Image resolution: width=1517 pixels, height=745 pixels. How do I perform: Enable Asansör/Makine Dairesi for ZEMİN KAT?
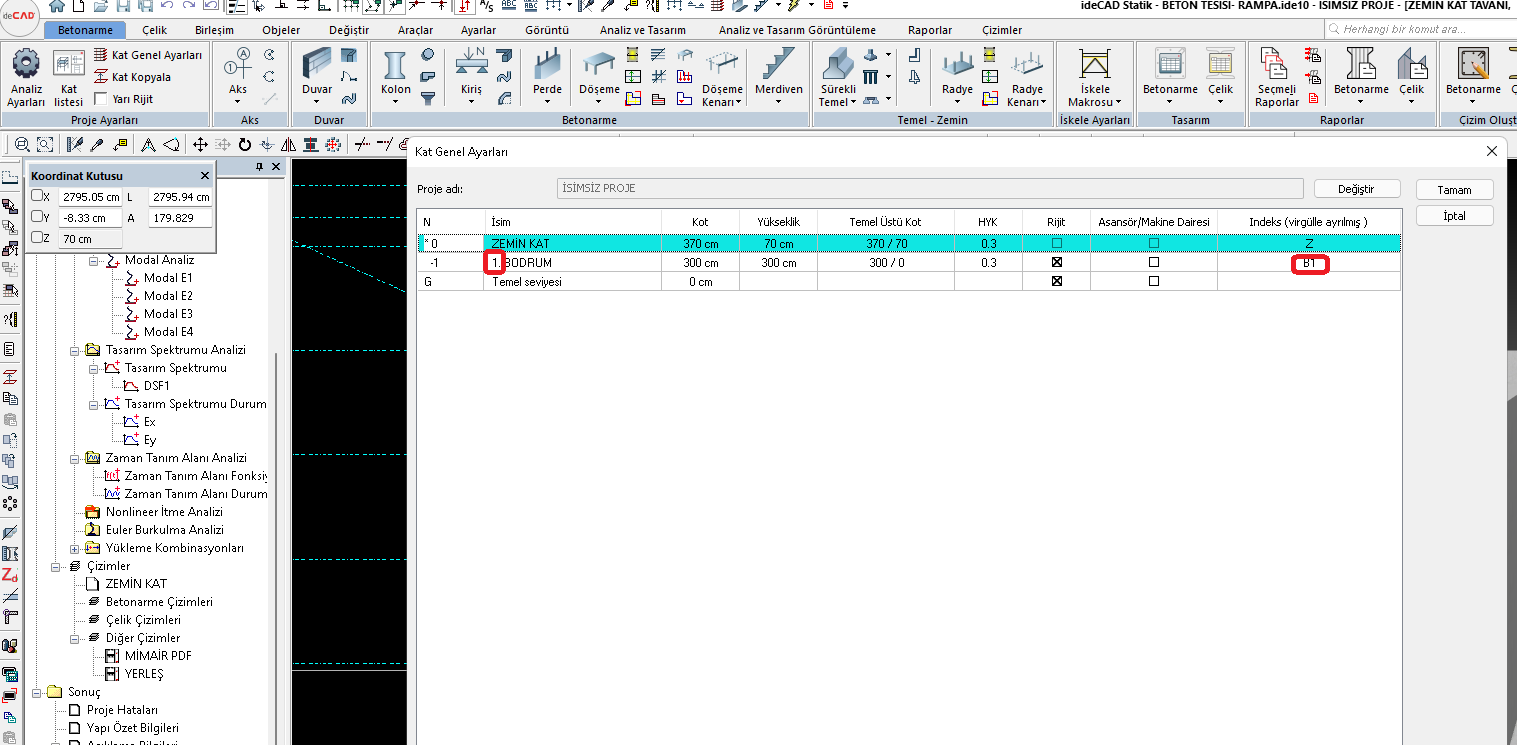(x=1154, y=244)
